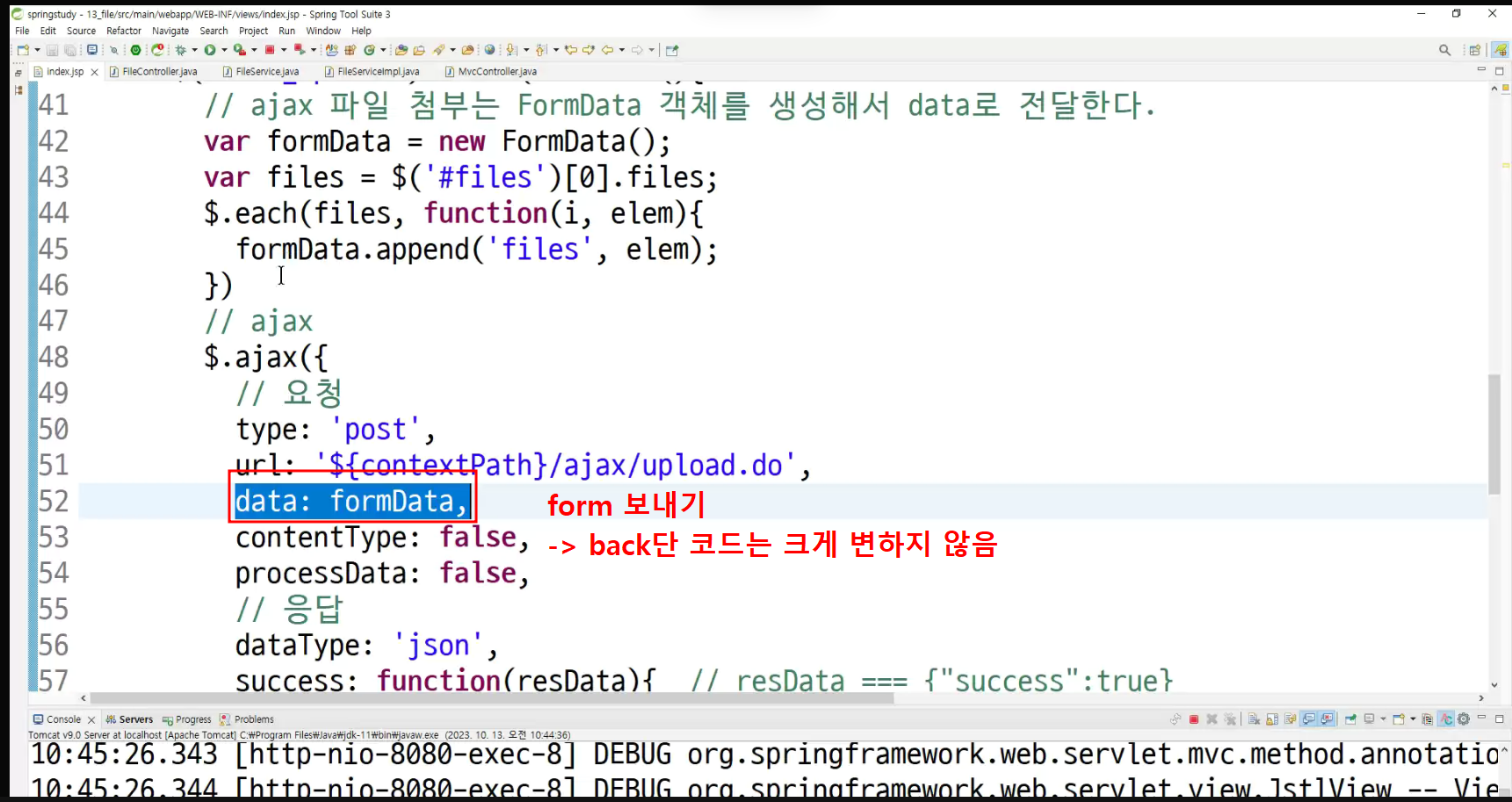Open the Window menu
Image resolution: width=1512 pixels, height=802 pixels.
pyautogui.click(x=322, y=31)
